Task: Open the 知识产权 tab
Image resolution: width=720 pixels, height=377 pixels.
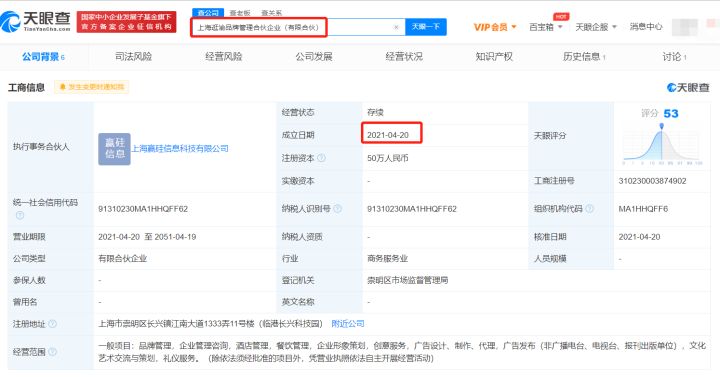Action: (494, 56)
